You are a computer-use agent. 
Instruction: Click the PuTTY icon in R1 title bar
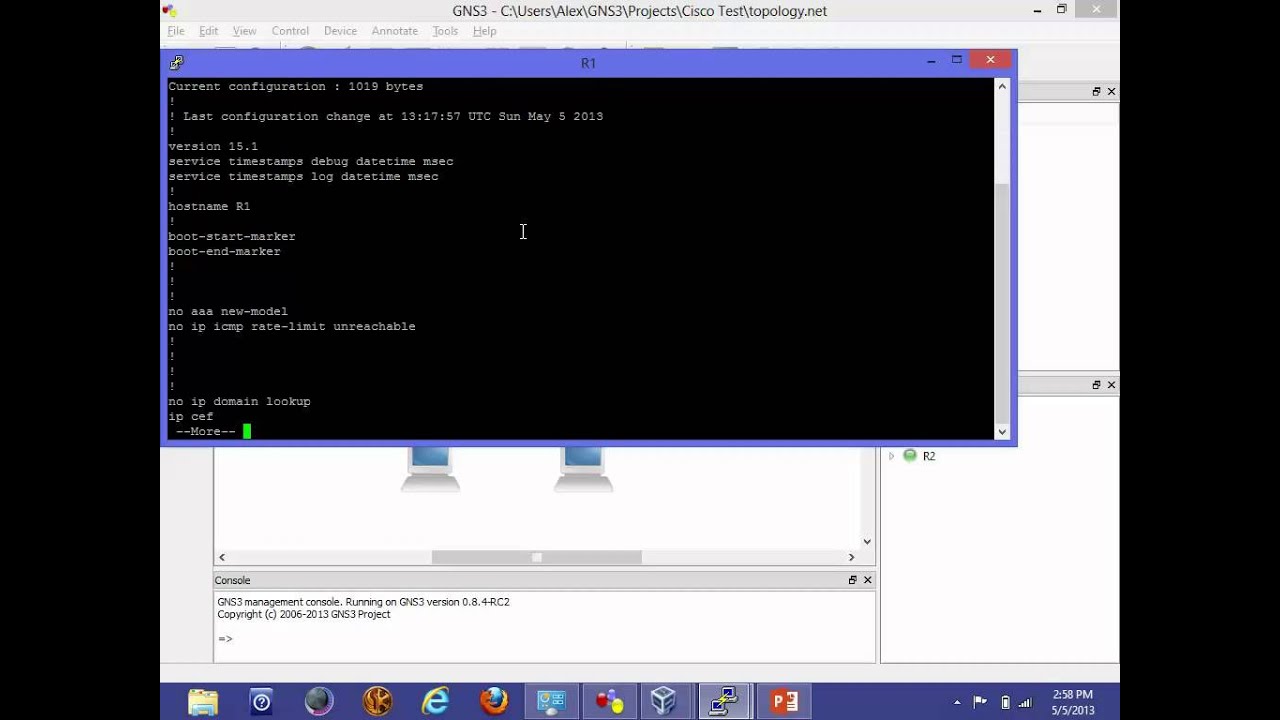[177, 62]
